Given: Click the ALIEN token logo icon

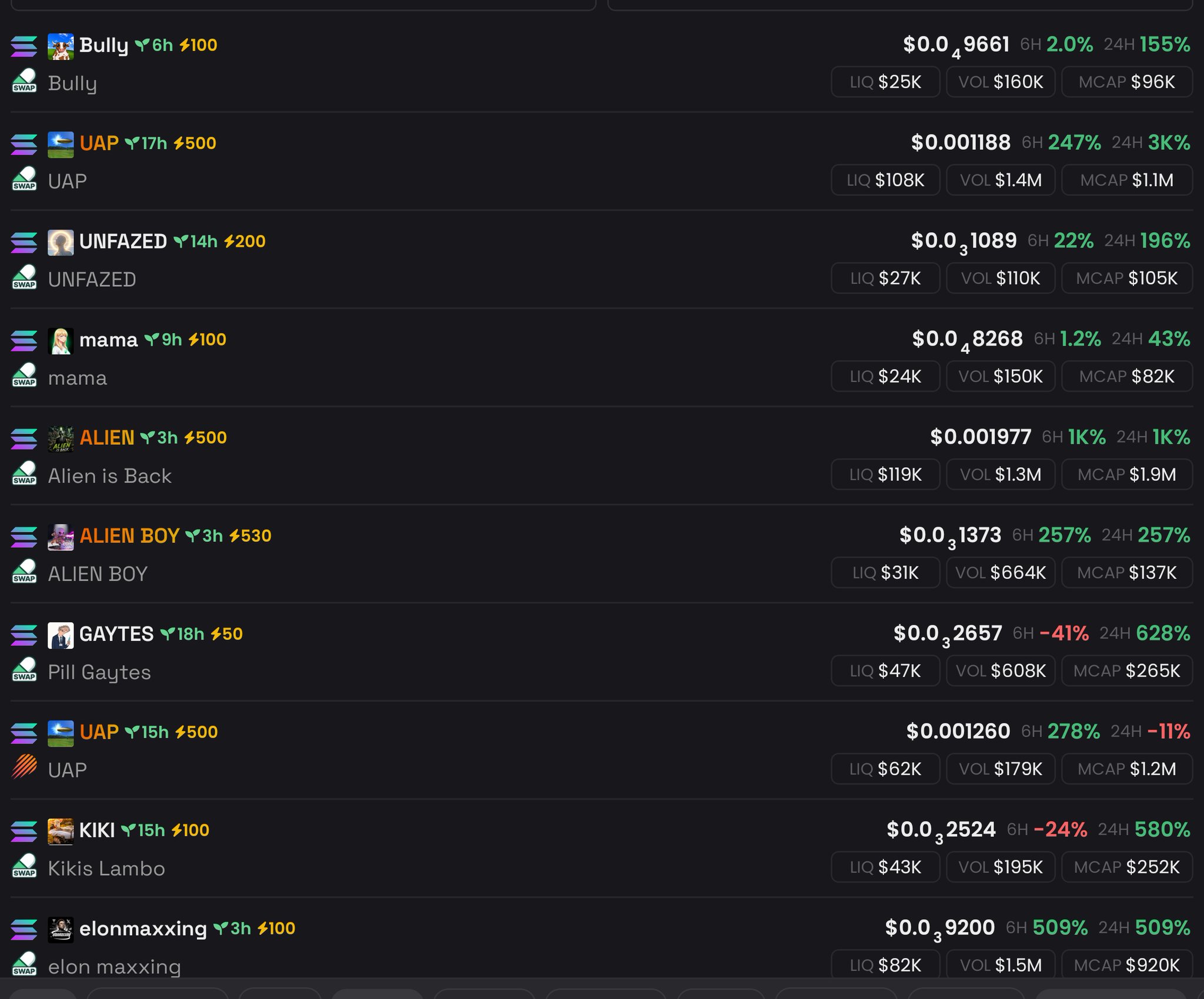Looking at the screenshot, I should tap(61, 439).
